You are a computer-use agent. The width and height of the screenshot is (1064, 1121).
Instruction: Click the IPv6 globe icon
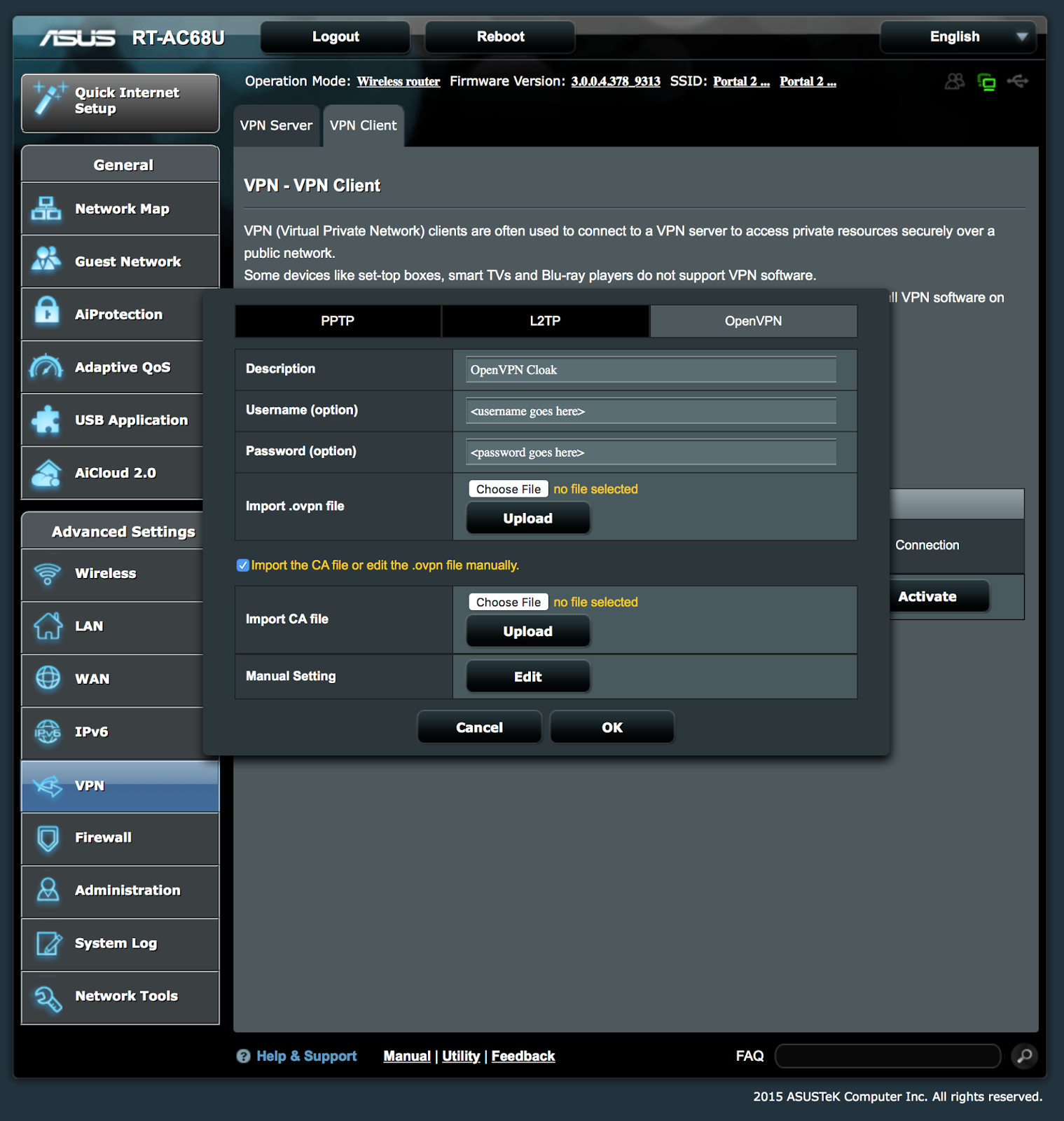point(48,731)
